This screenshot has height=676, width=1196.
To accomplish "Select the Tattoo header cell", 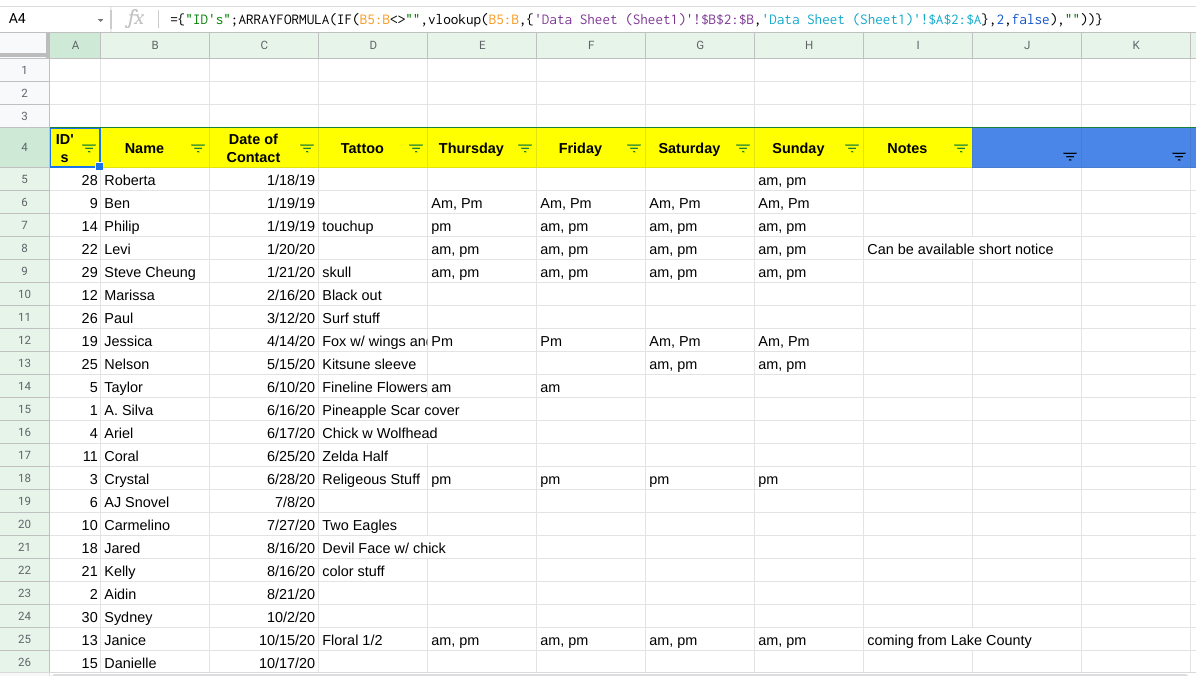I will click(373, 148).
